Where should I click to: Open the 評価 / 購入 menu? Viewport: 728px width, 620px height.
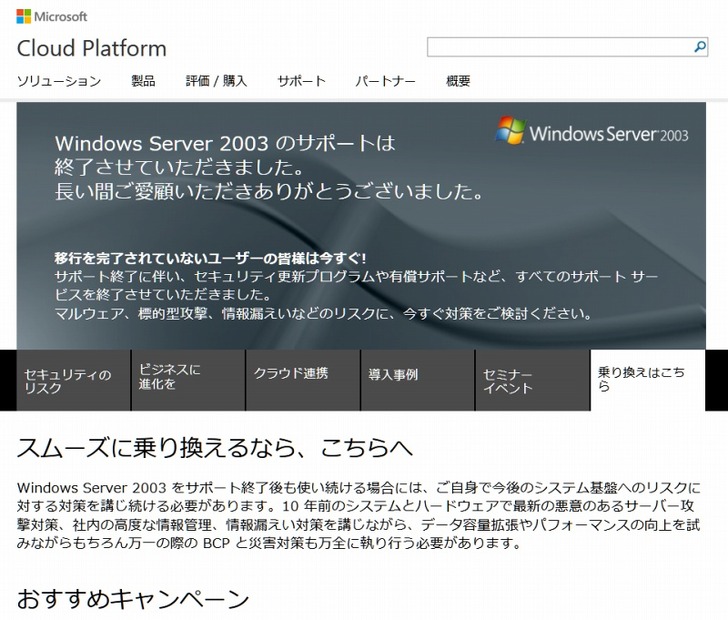coord(216,81)
